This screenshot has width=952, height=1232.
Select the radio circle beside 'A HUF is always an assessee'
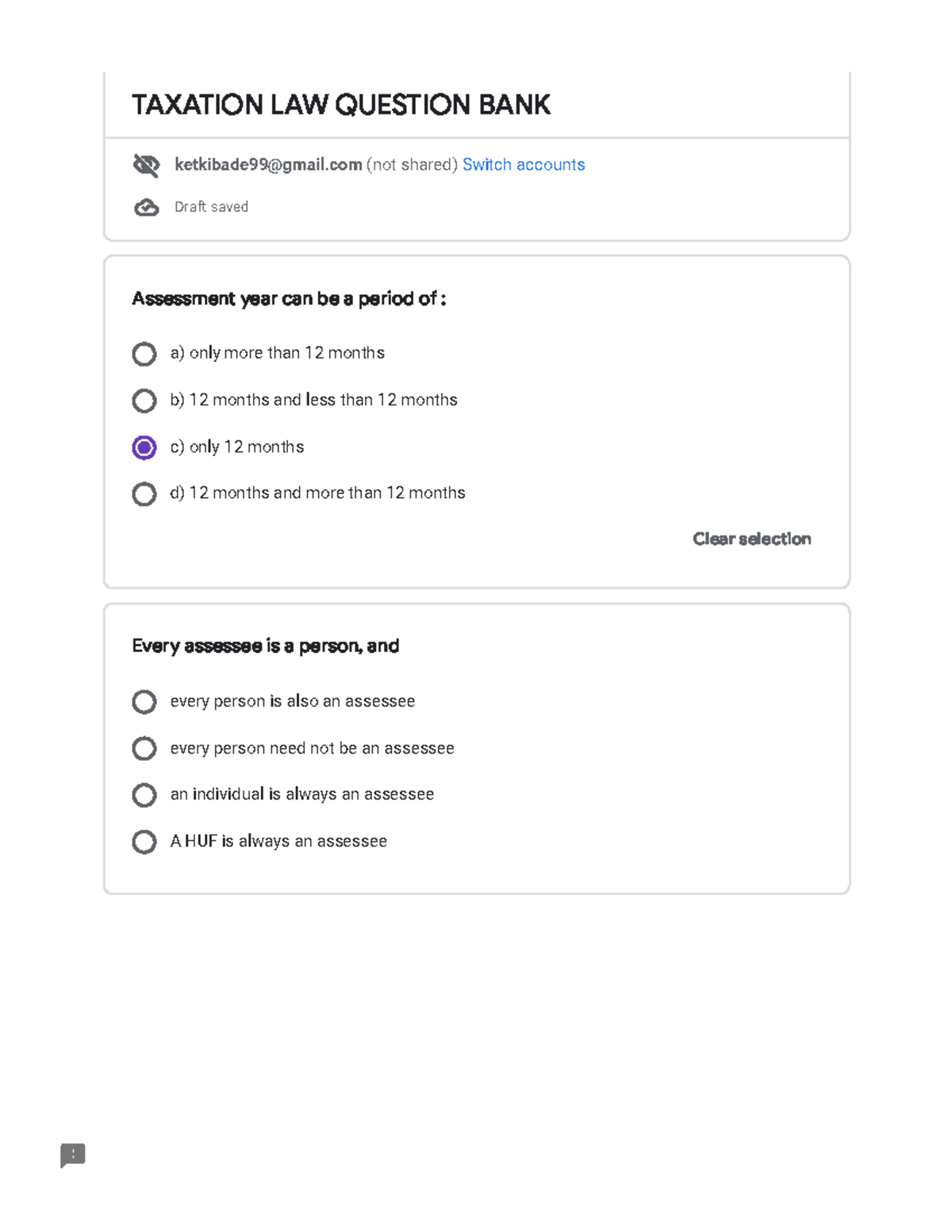(144, 842)
